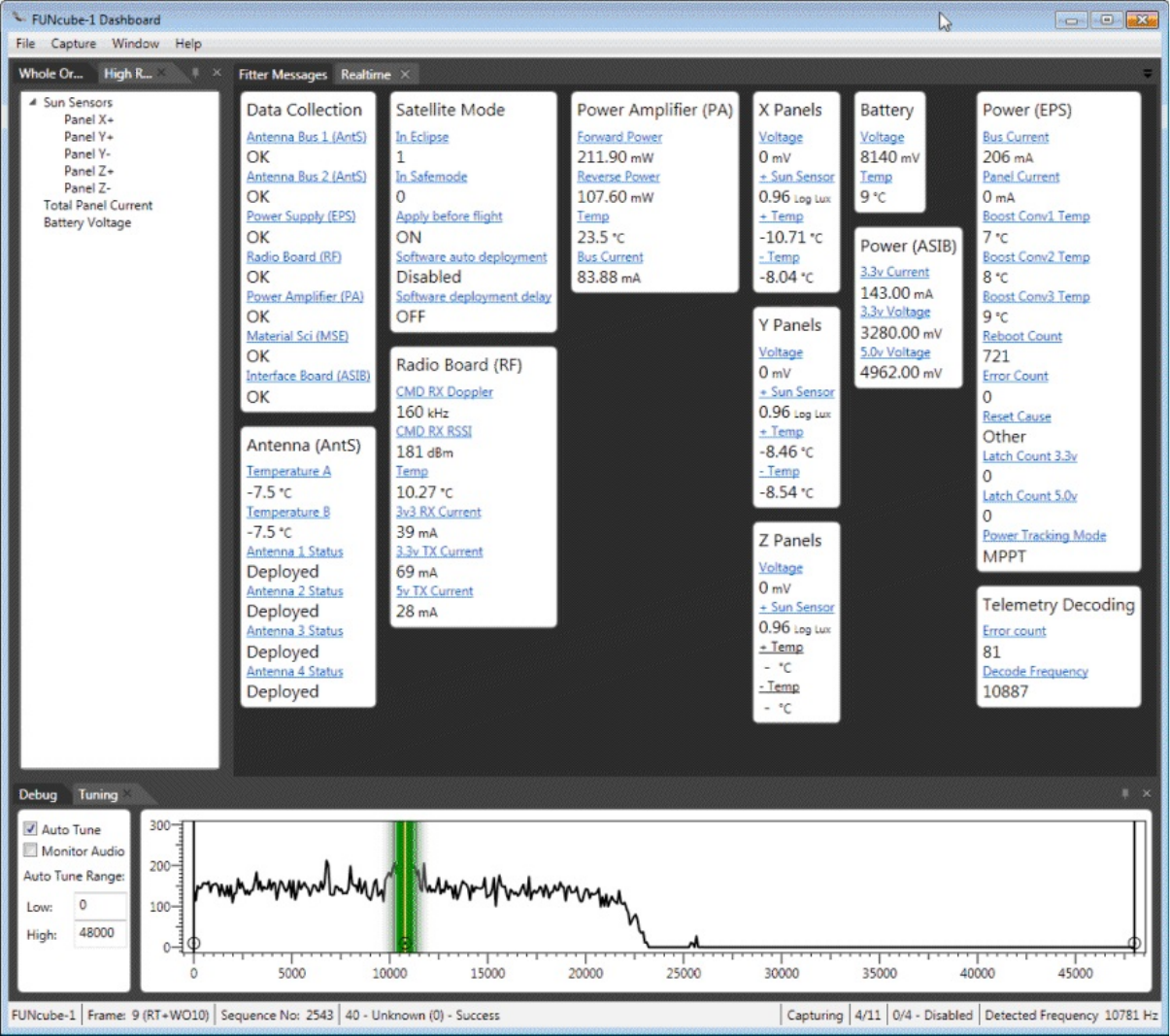Image resolution: width=1170 pixels, height=1036 pixels.
Task: Close the Tuning tab
Action: tap(128, 793)
